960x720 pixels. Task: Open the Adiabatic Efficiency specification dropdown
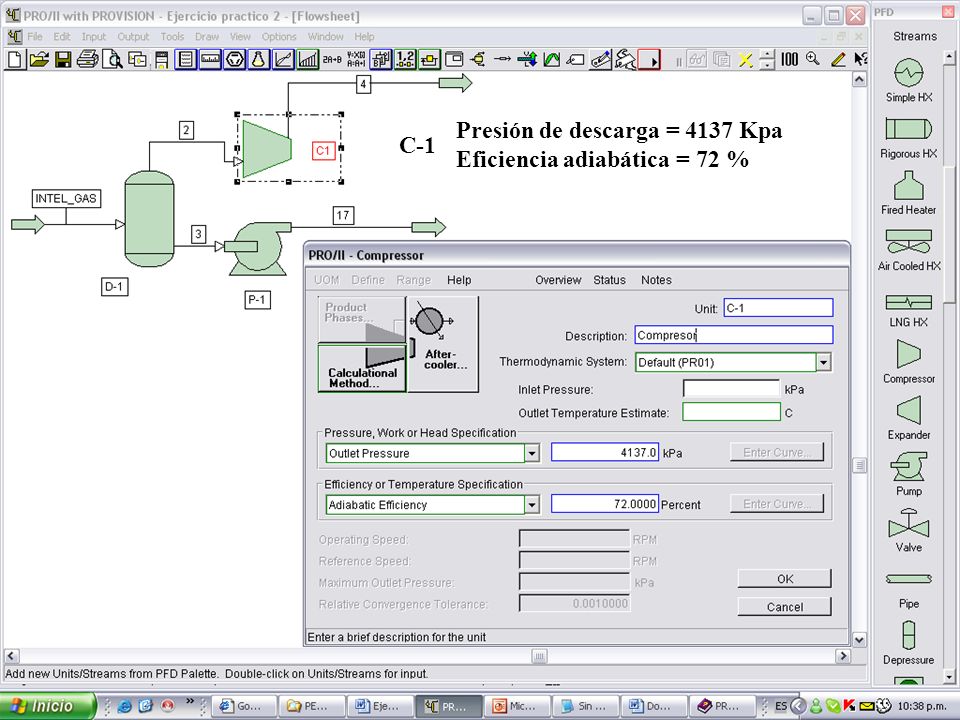coord(532,504)
